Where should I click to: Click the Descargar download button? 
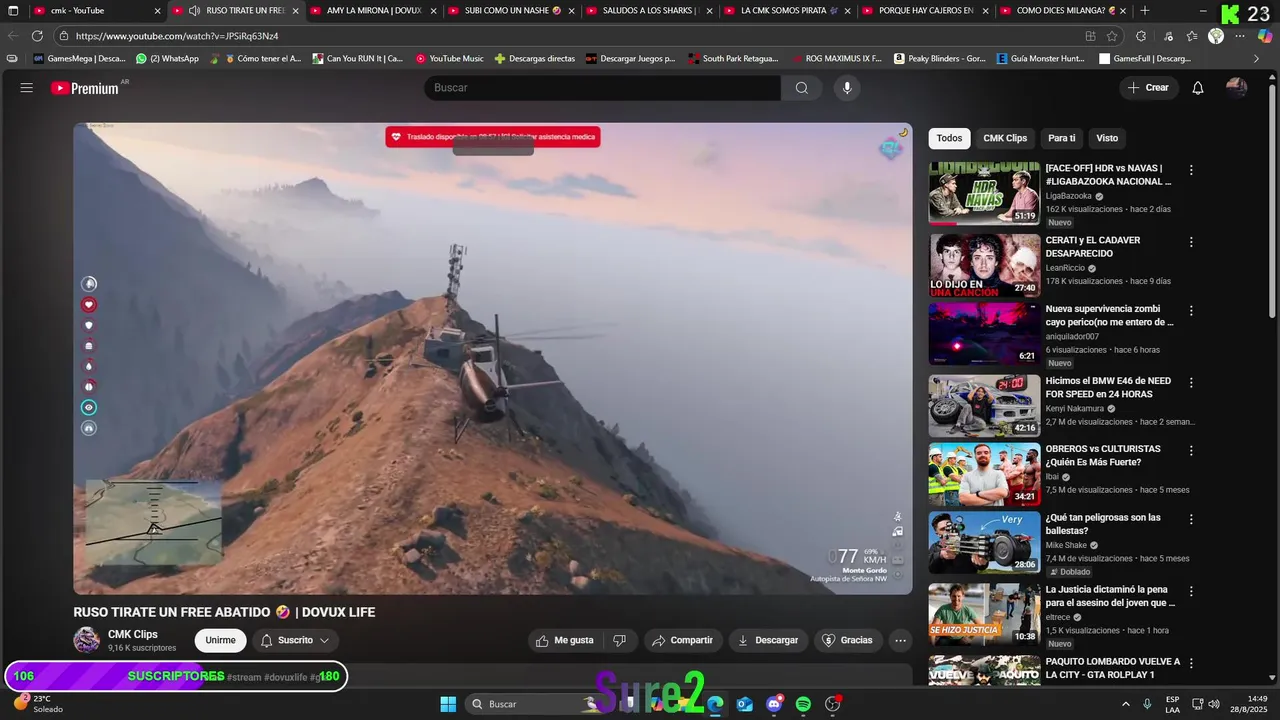768,640
